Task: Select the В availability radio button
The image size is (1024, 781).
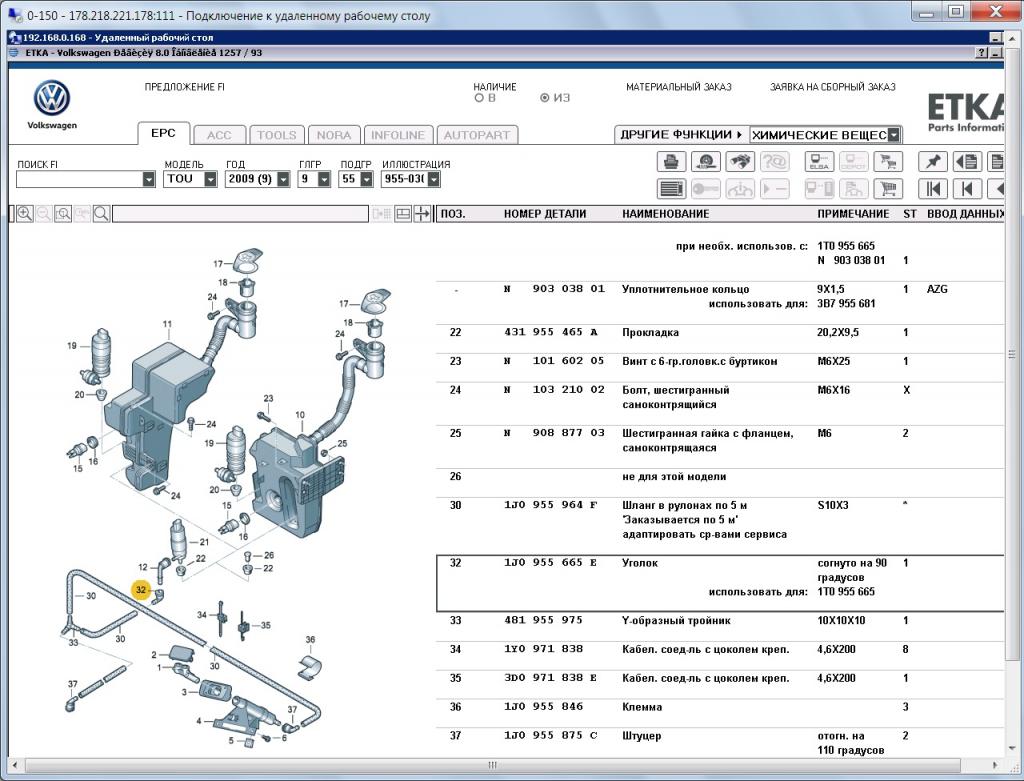Action: 479,98
